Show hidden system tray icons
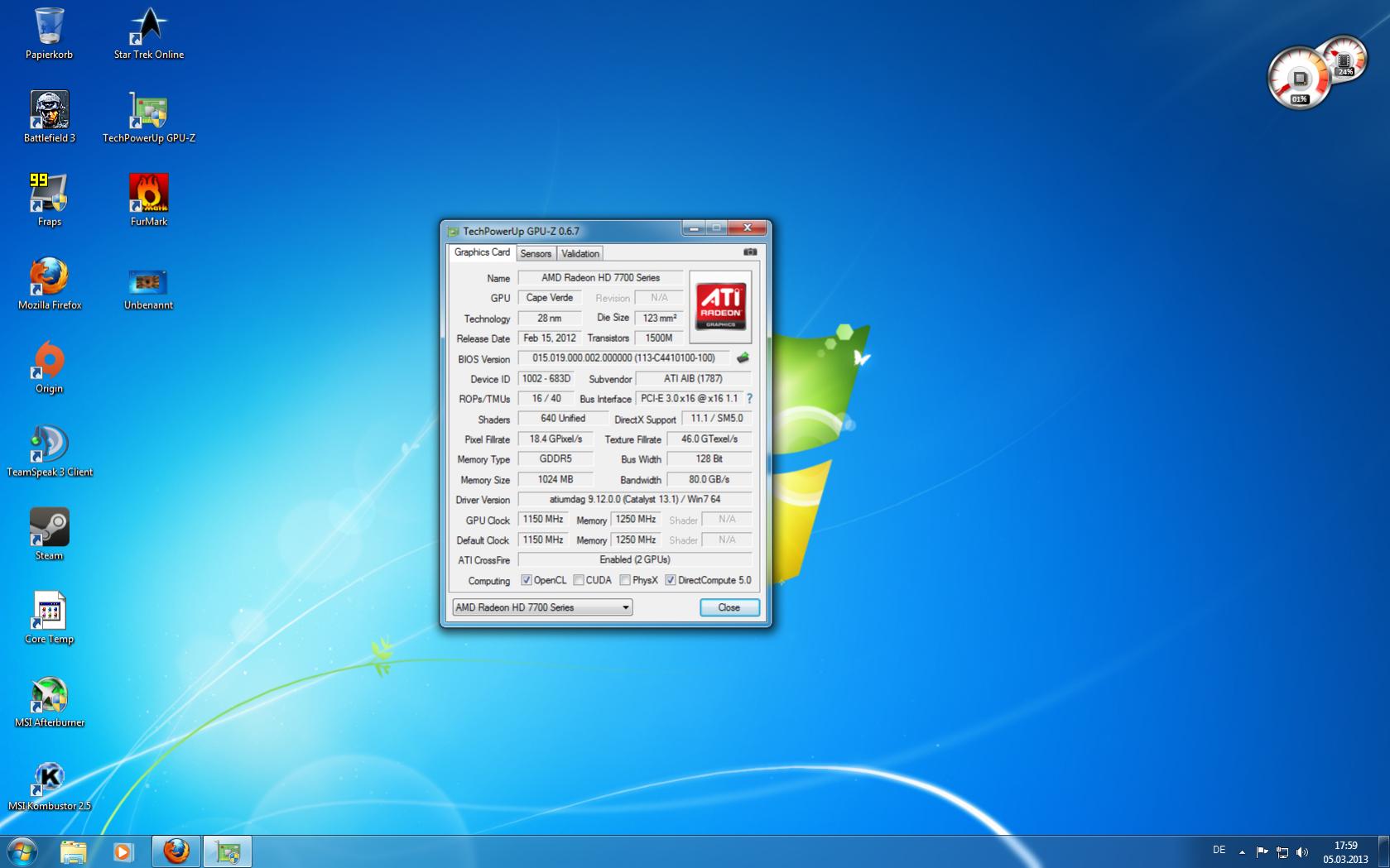 pyautogui.click(x=1242, y=851)
